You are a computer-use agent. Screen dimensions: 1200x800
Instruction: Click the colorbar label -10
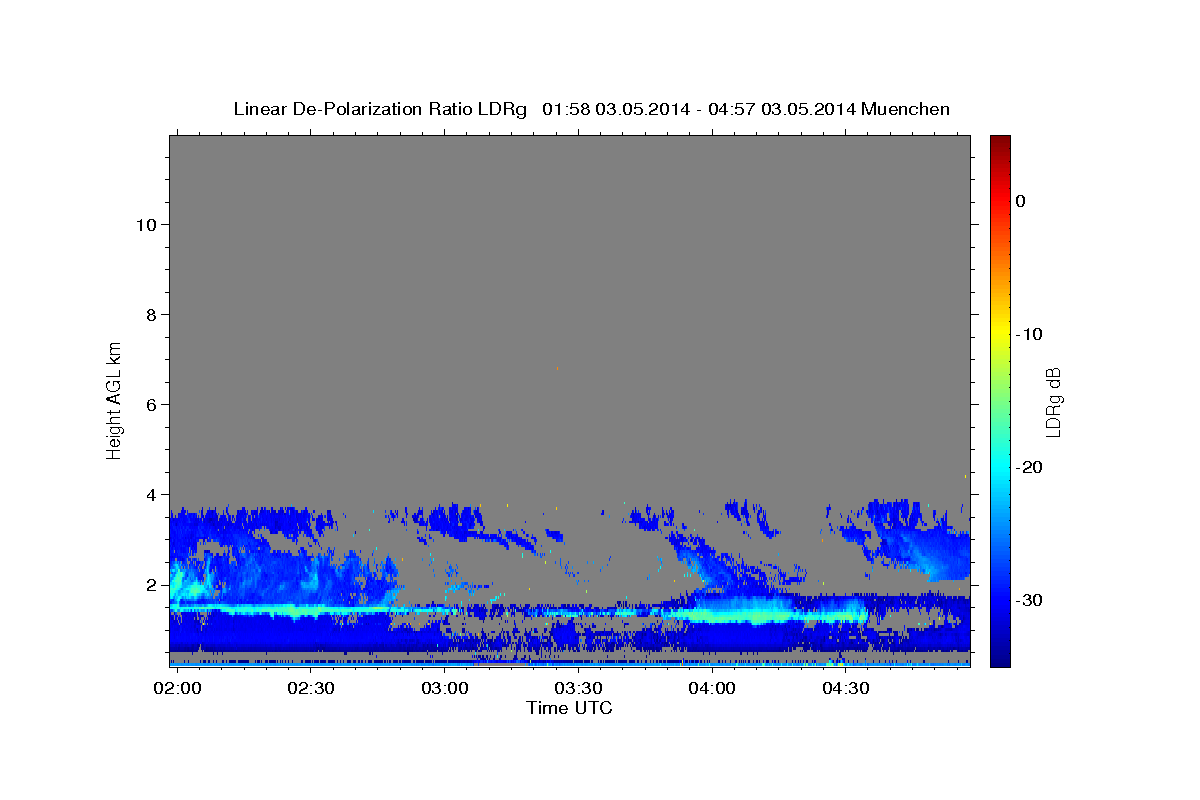[x=1029, y=334]
